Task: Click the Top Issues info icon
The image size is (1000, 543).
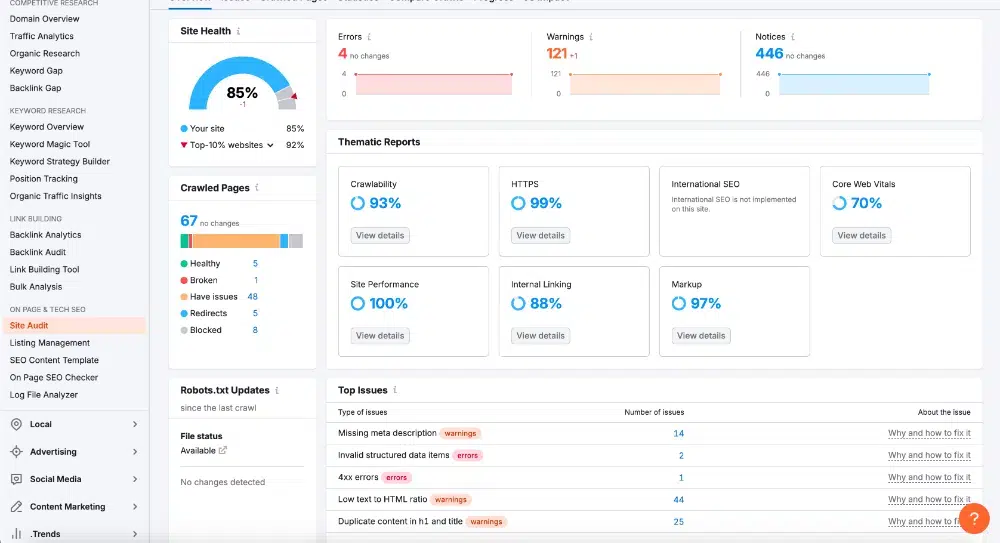Action: click(395, 390)
